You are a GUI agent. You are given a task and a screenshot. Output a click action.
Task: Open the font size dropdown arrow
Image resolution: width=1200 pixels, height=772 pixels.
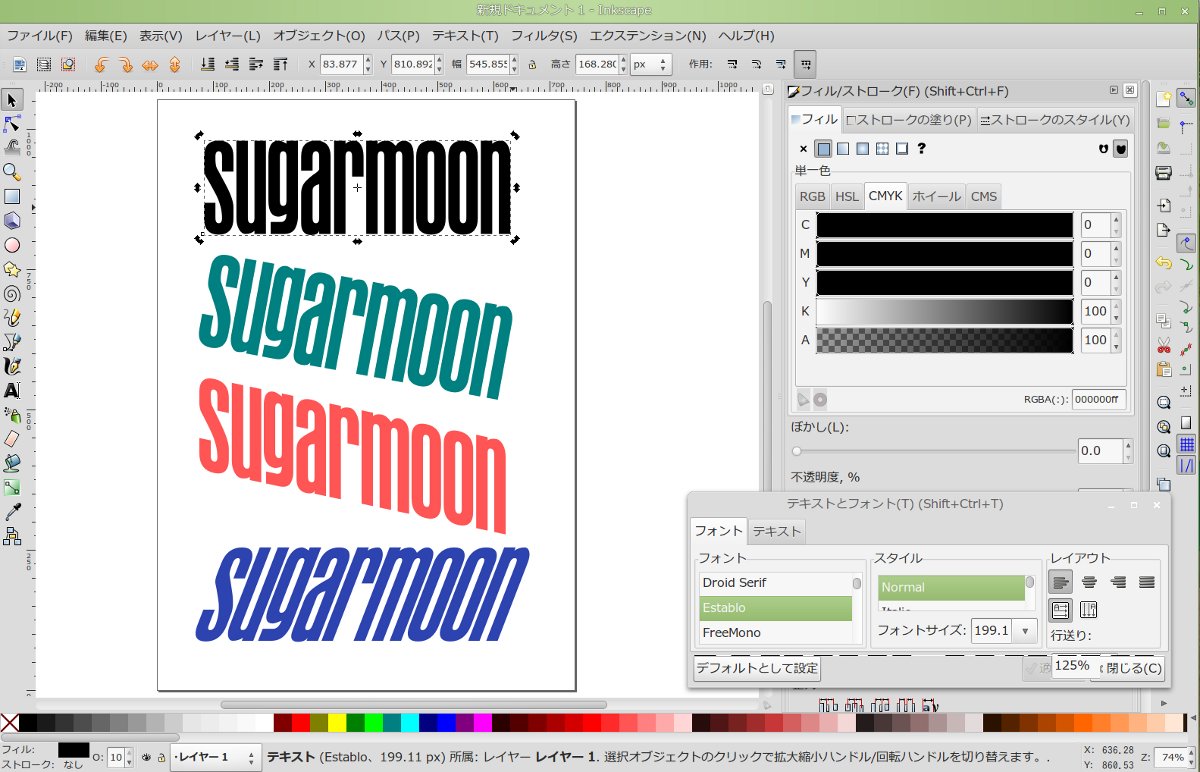tap(1024, 631)
